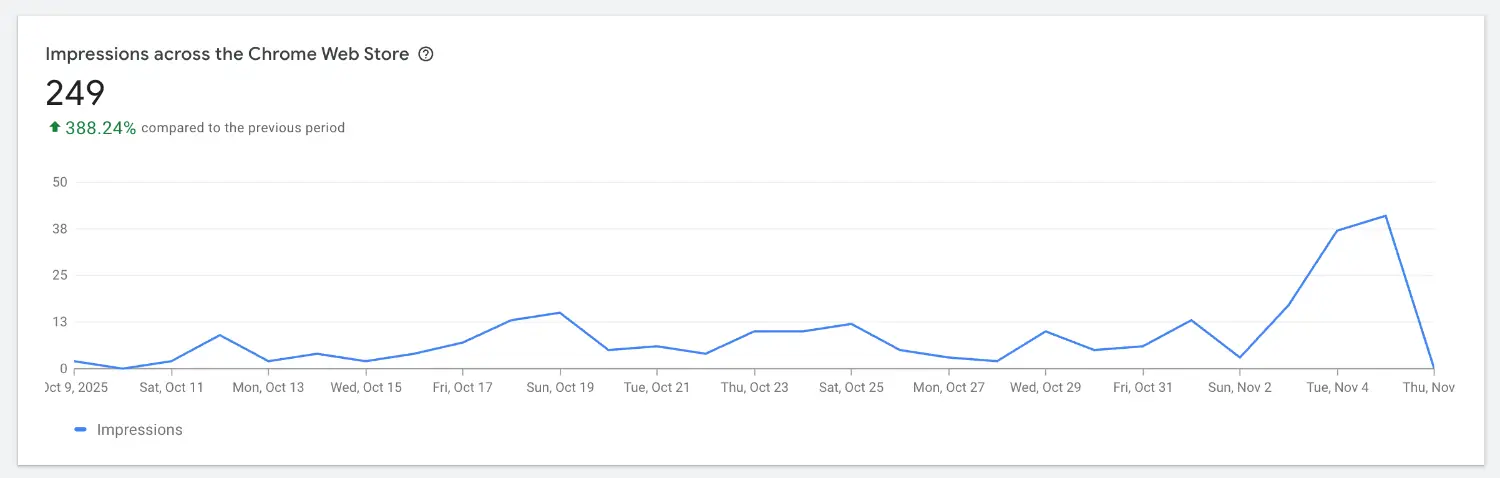Click 'compared to the previous period' text
Screen dimensions: 1500x478
pos(243,128)
